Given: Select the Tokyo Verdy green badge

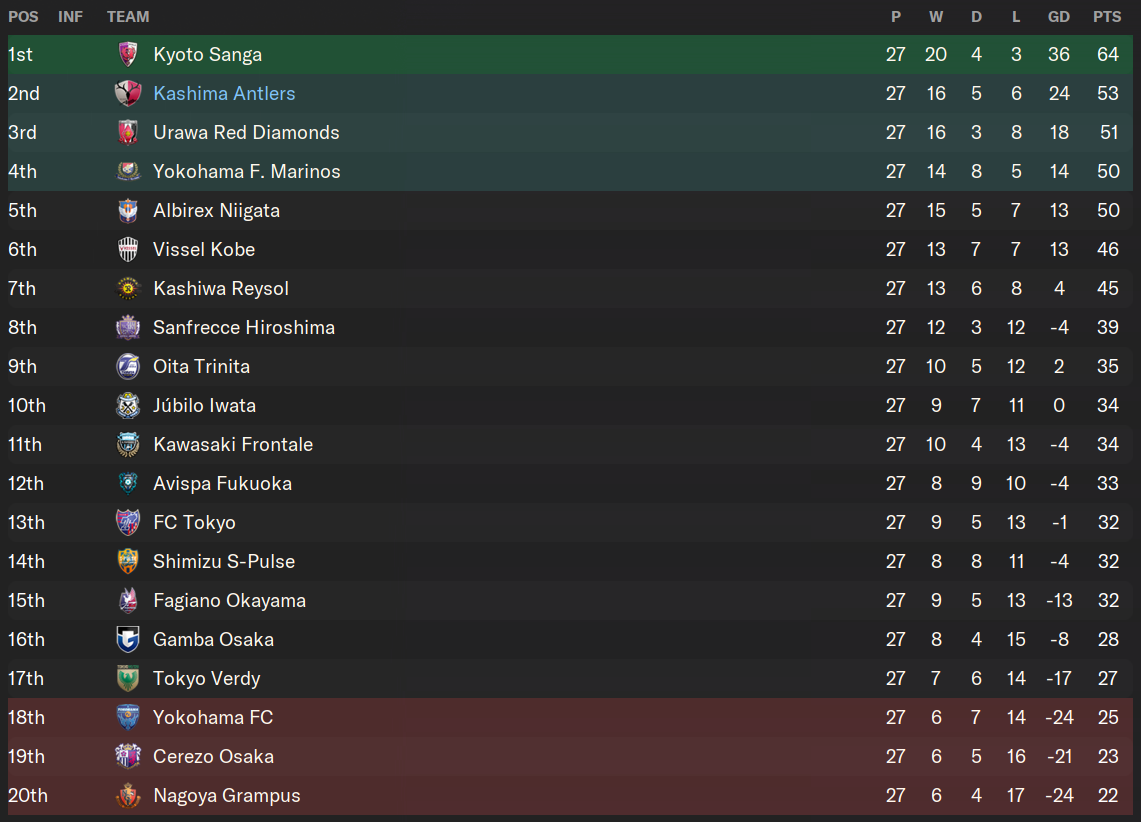Looking at the screenshot, I should [x=128, y=679].
